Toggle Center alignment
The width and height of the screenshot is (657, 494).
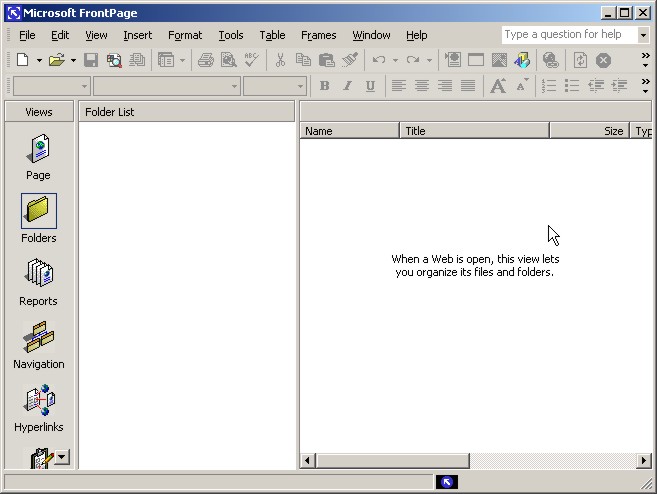point(422,86)
